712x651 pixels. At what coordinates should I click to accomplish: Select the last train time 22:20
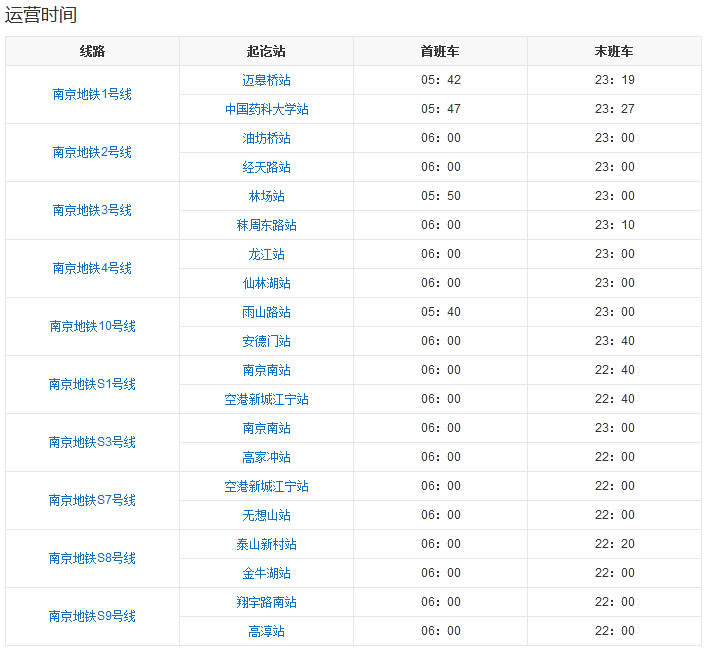click(x=615, y=544)
